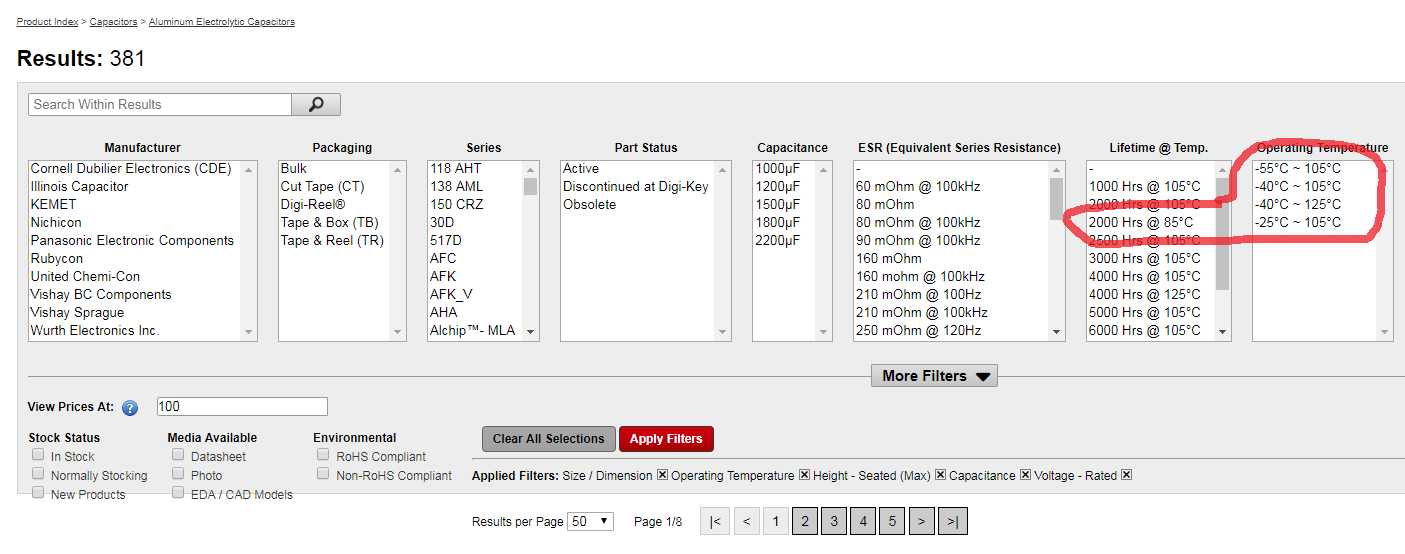Remove the Size / Dimension applied filter

(x=662, y=475)
